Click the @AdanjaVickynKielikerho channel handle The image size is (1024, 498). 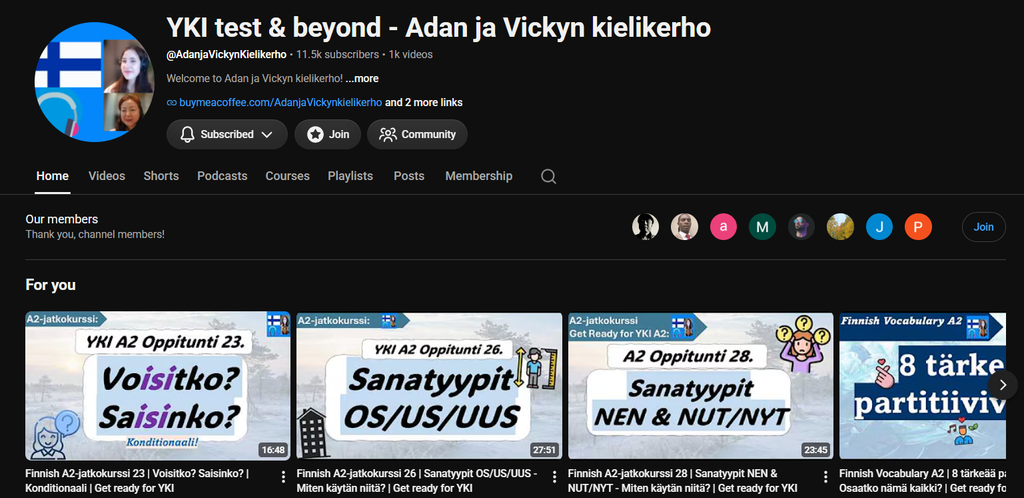(226, 54)
